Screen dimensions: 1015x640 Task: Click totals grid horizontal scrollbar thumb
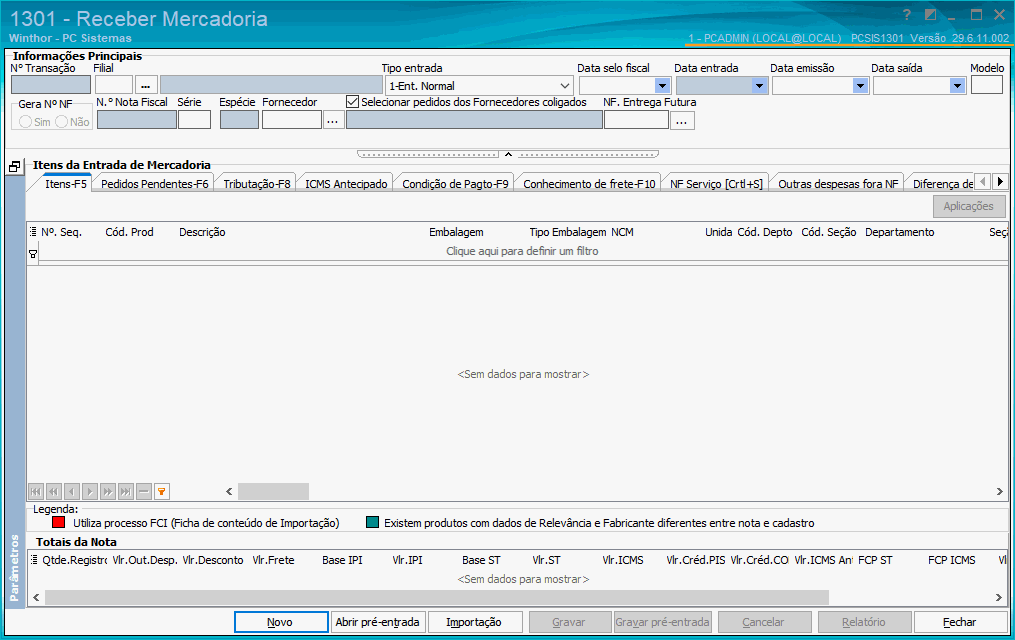click(437, 597)
